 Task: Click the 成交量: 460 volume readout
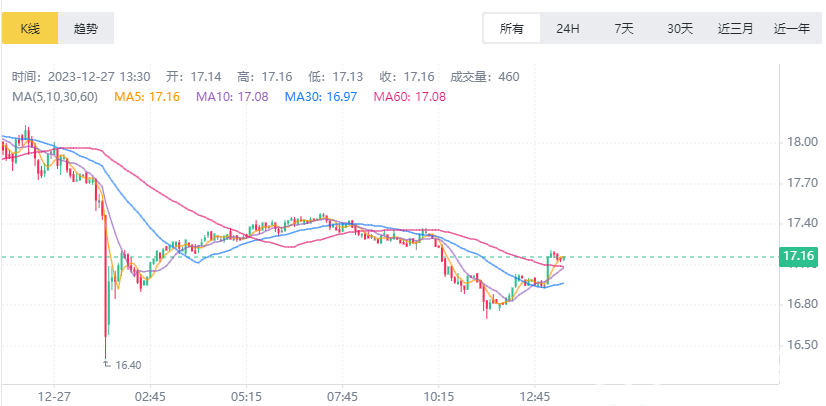pyautogui.click(x=484, y=76)
